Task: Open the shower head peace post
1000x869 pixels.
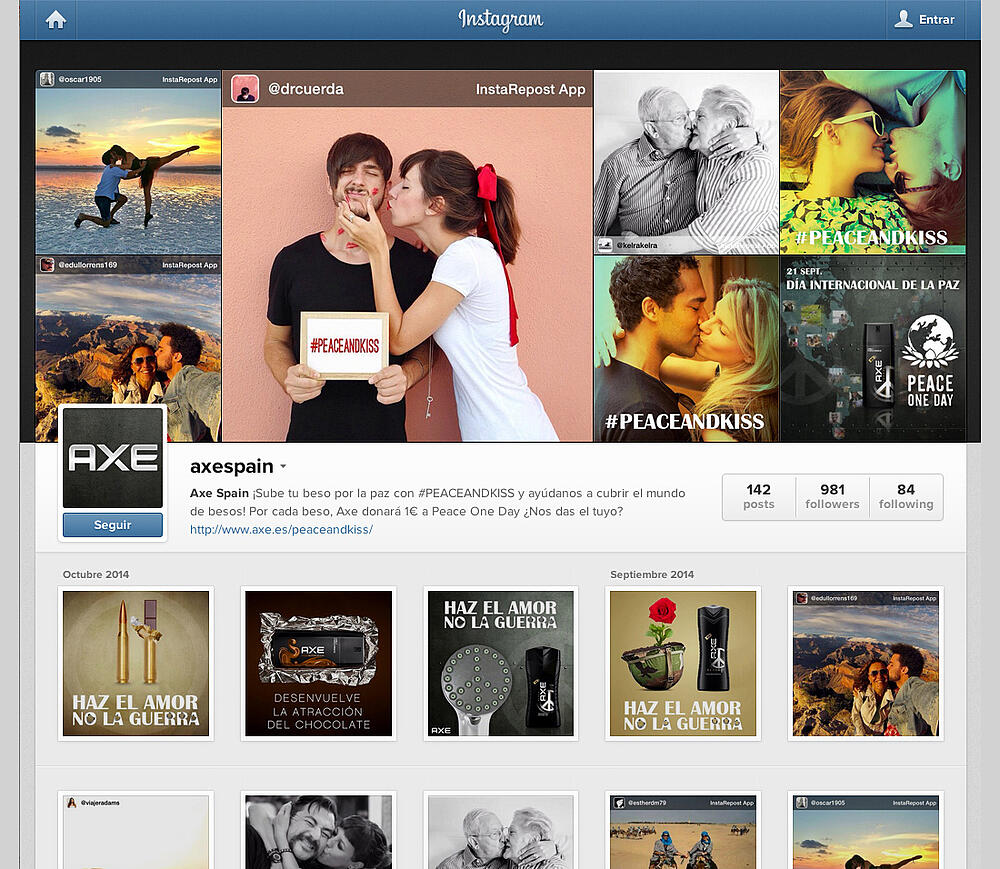Action: 501,663
